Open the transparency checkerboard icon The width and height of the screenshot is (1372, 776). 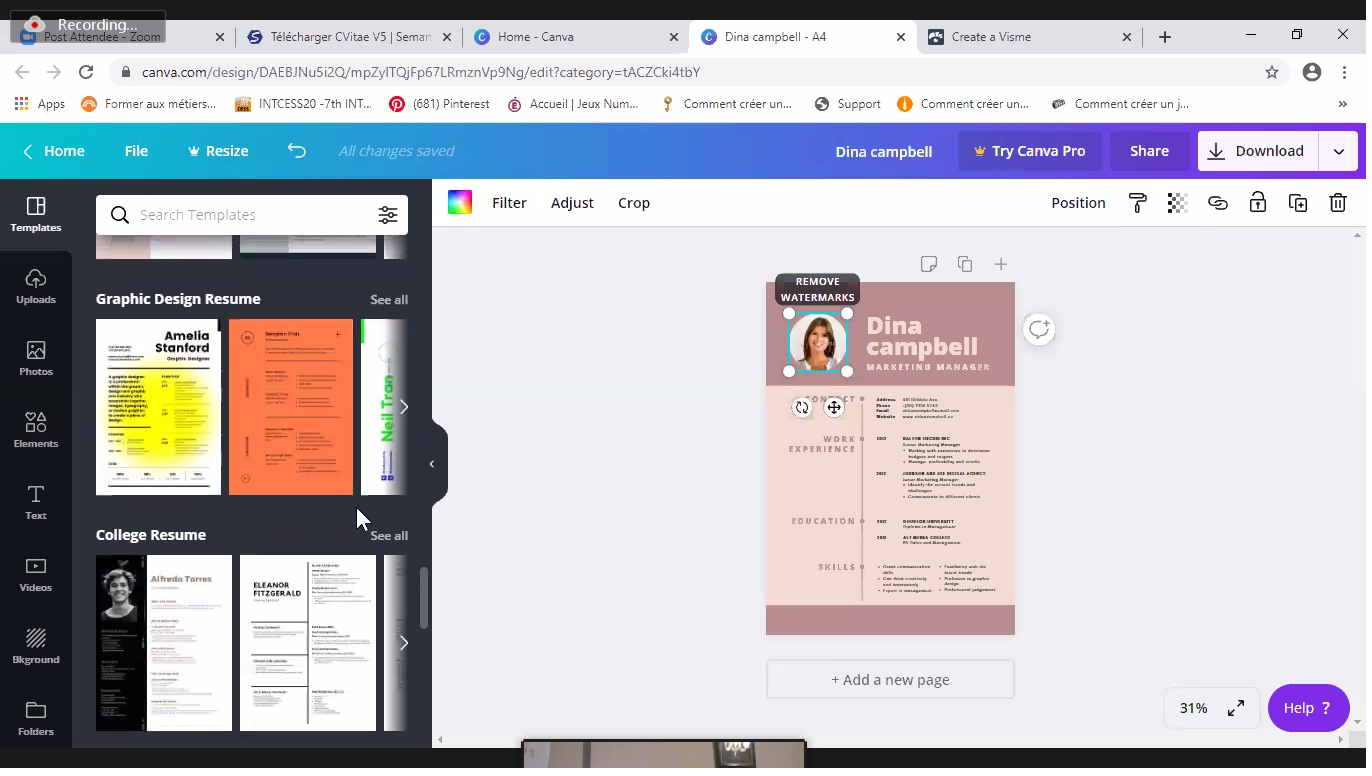pyautogui.click(x=1177, y=203)
